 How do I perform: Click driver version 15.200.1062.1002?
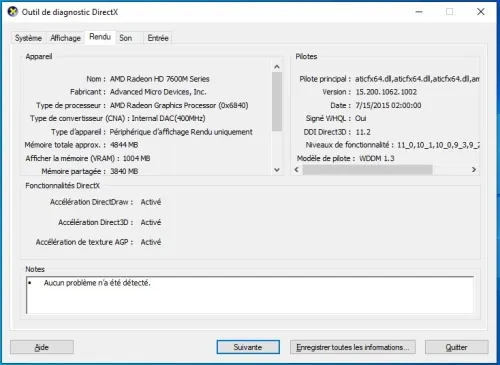(x=386, y=92)
